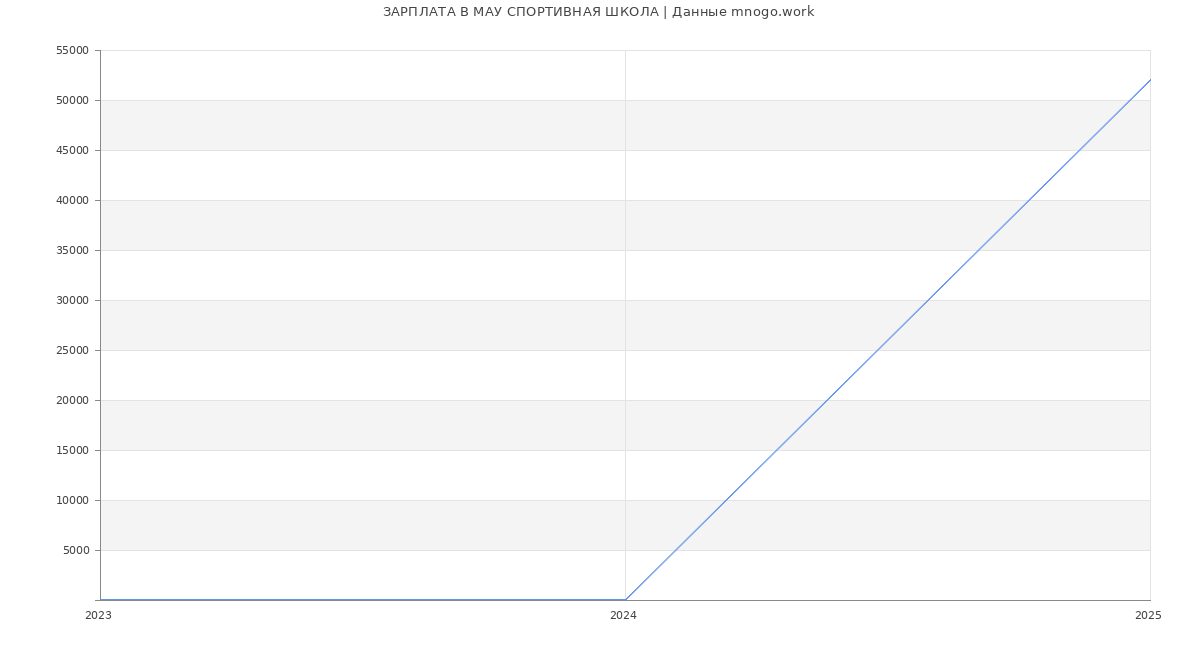Select the 2024 x-axis label

(x=623, y=616)
